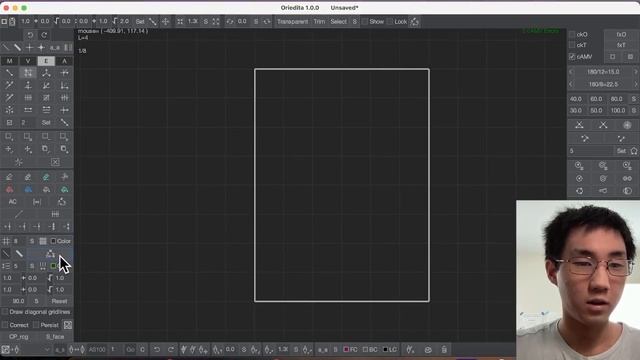Viewport: 640px width, 360px height.
Task: Toggle the Persist checkbox
Action: click(x=36, y=325)
